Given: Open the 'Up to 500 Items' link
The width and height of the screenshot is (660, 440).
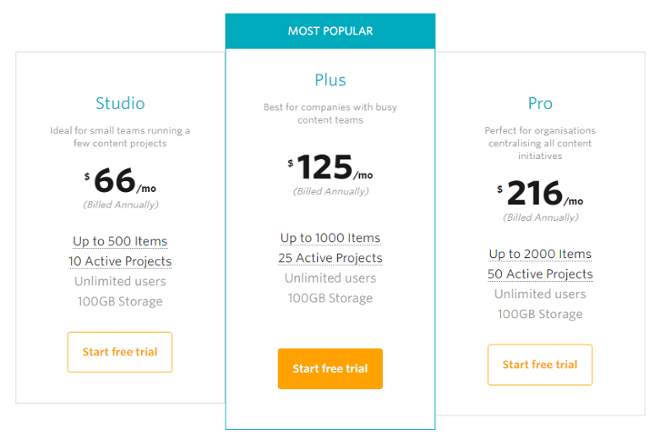Looking at the screenshot, I should pos(120,241).
